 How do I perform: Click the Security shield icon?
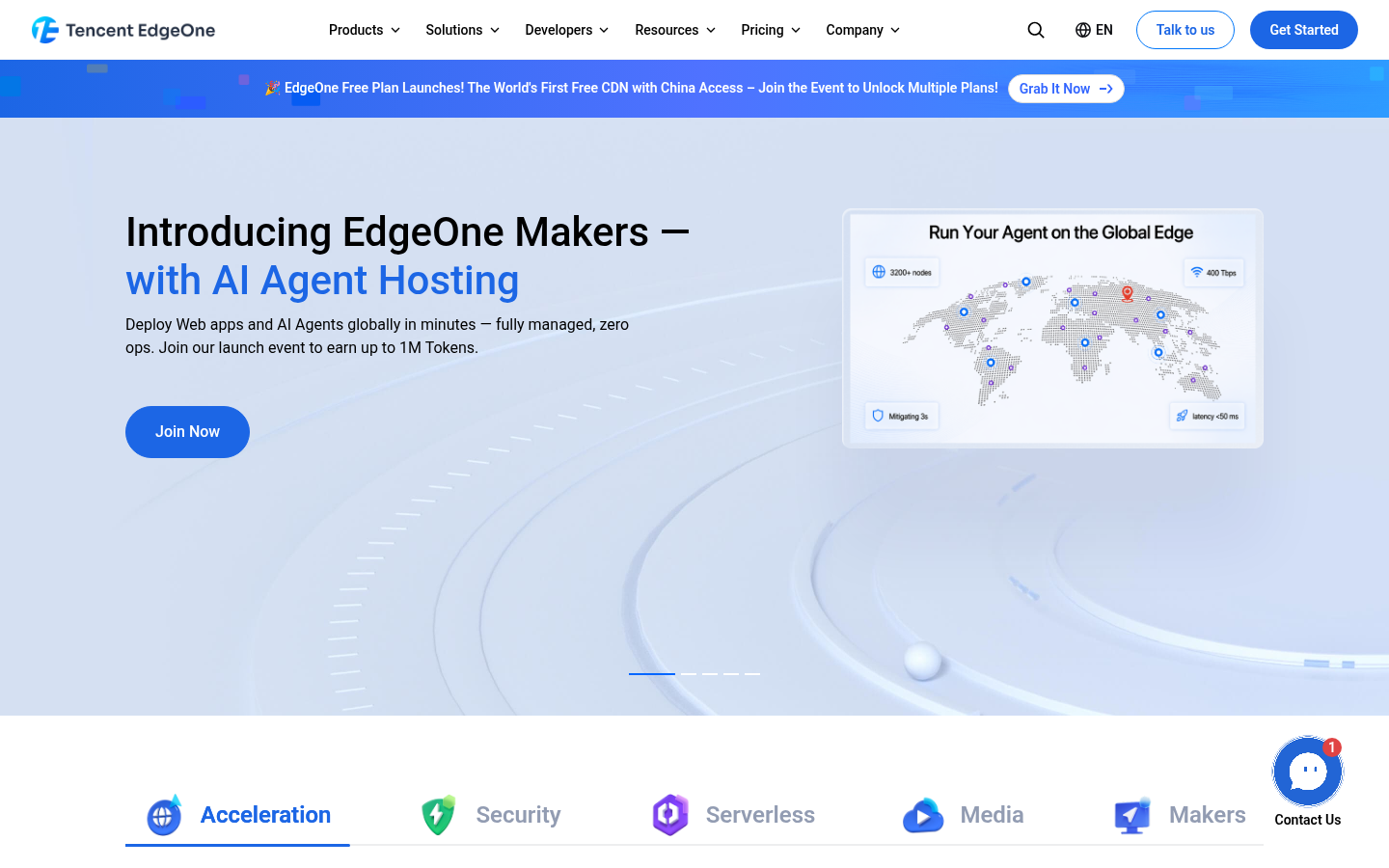[x=439, y=815]
